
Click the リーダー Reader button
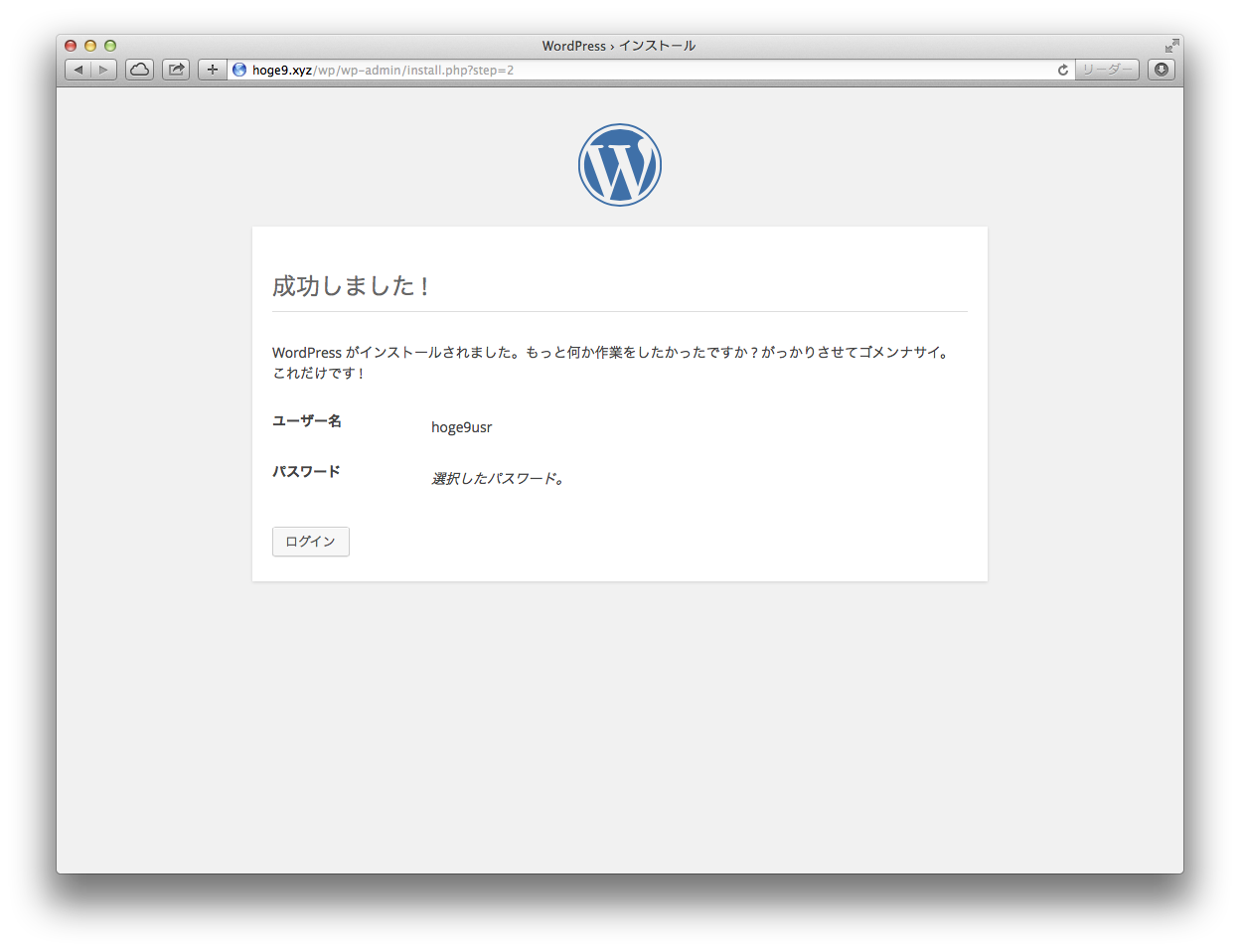(1107, 70)
